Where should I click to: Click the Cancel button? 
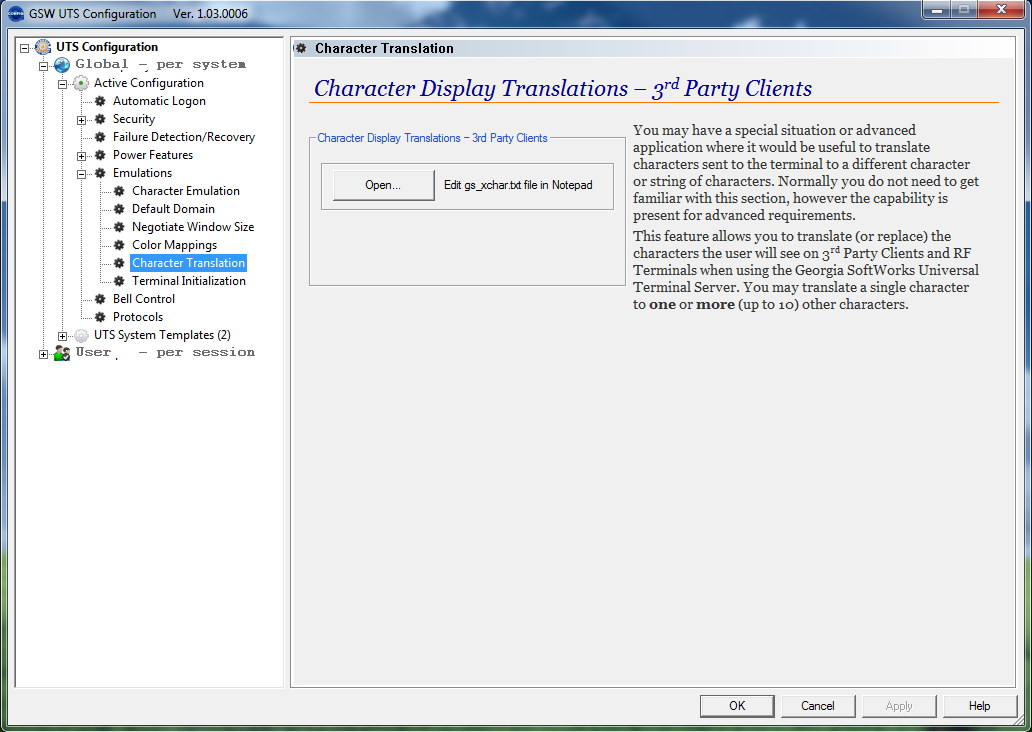[x=817, y=706]
